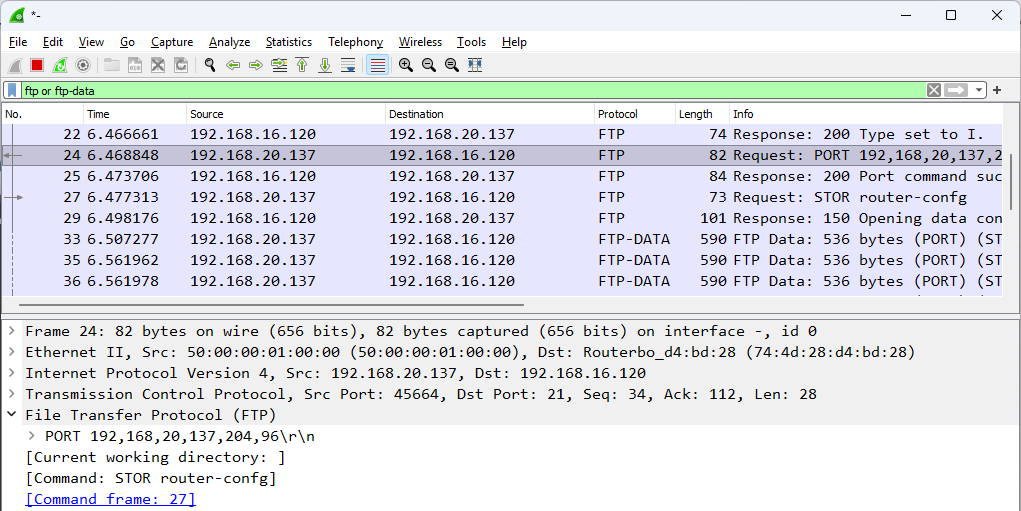Click Current working directory line
This screenshot has width=1021, height=511.
pyautogui.click(x=155, y=457)
